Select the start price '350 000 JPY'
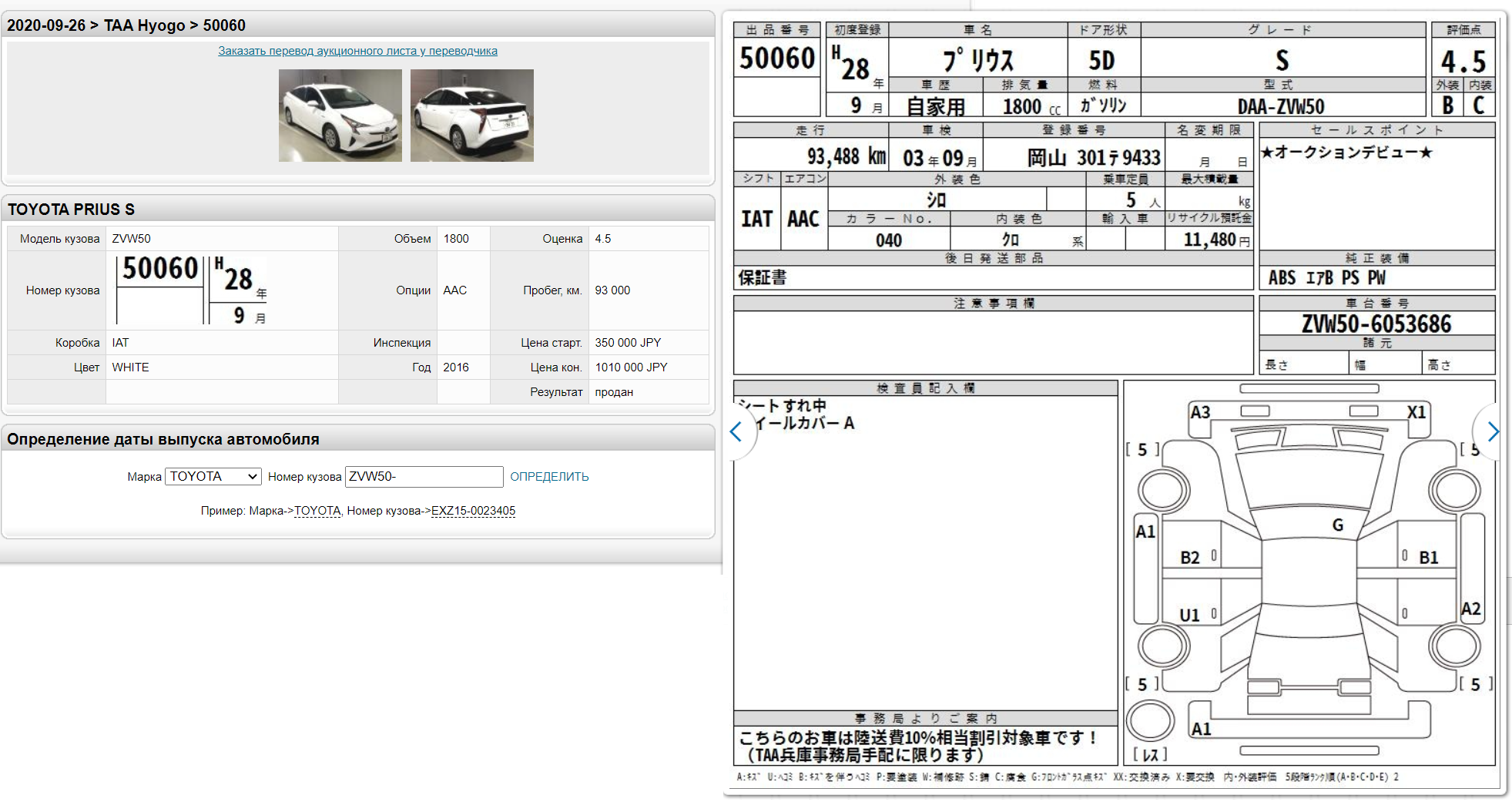This screenshot has width=1512, height=812. 628,343
